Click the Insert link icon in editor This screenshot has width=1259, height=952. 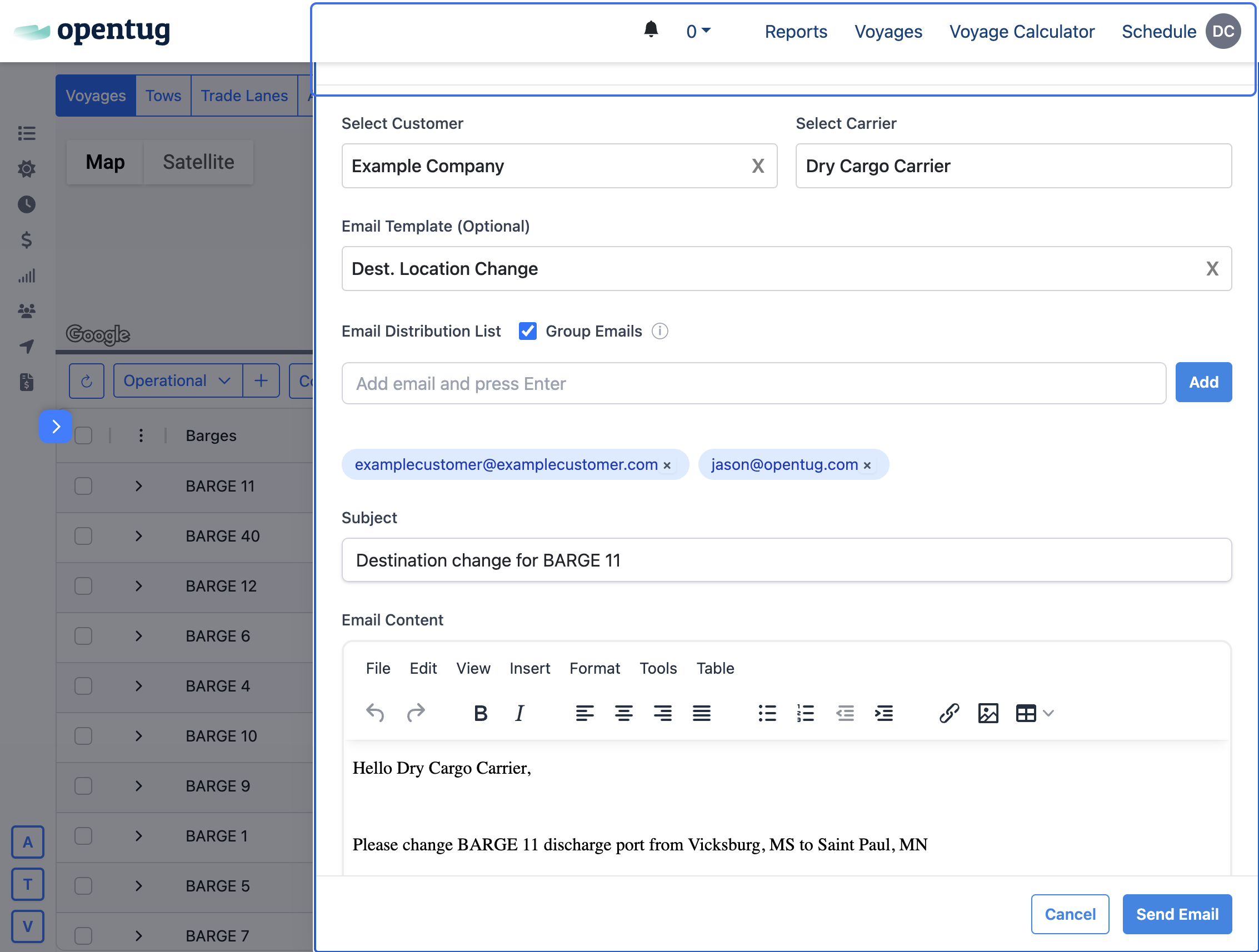949,713
